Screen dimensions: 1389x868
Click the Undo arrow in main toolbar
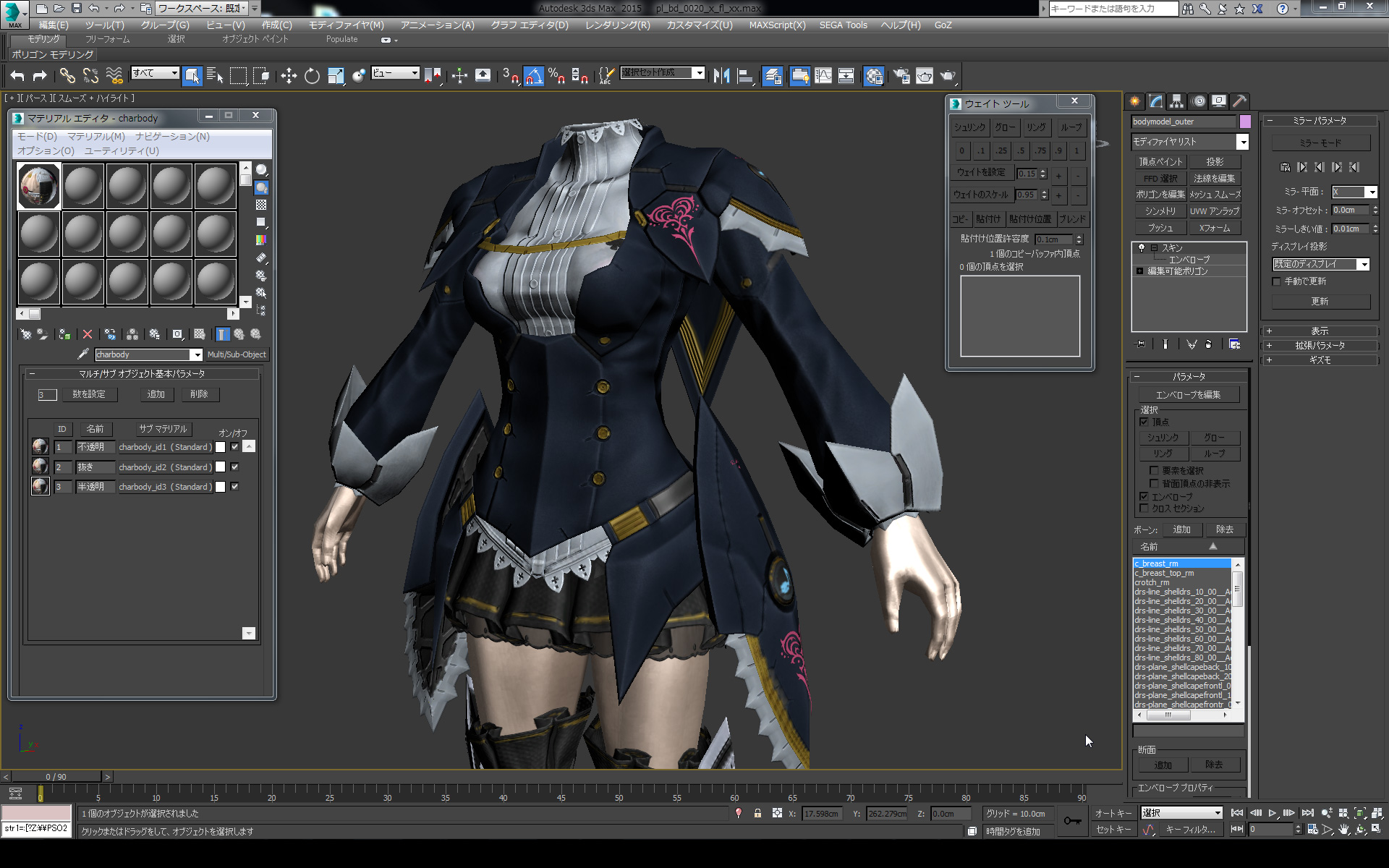coord(17,75)
